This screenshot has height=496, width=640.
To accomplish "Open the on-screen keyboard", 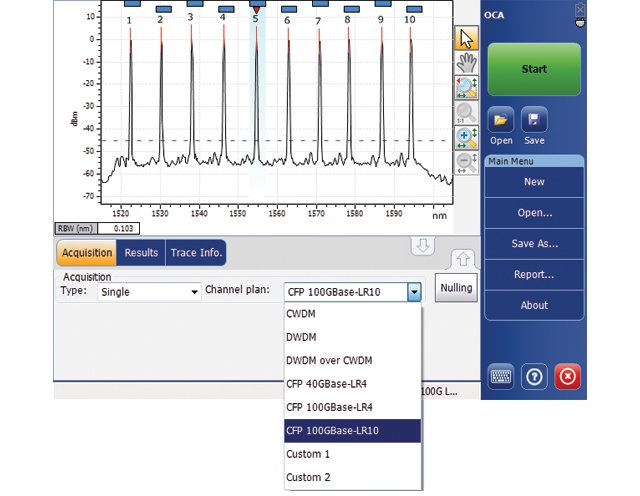I will [502, 378].
